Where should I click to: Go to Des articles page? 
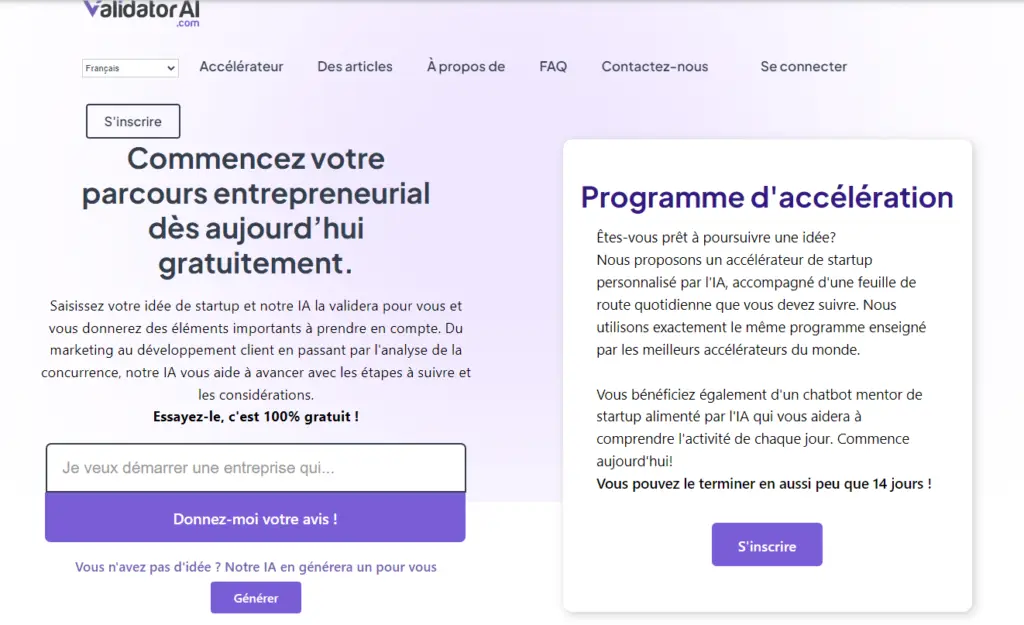tap(355, 67)
